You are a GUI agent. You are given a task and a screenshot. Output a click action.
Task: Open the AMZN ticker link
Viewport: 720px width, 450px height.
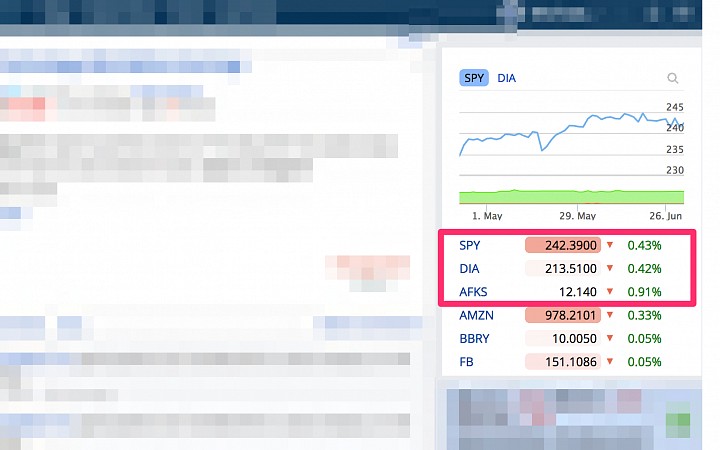click(476, 315)
